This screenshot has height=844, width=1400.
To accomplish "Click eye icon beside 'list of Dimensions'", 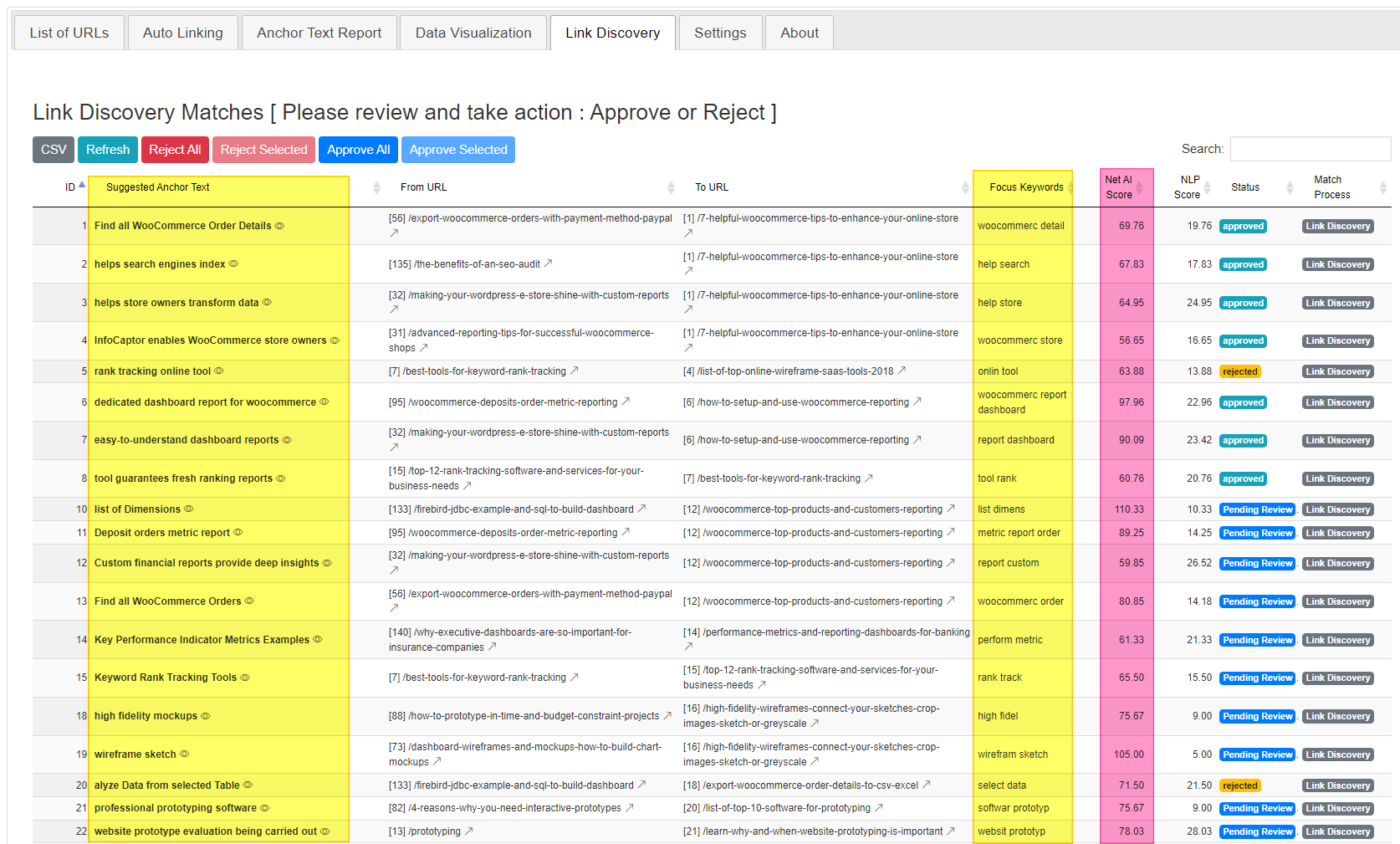I will [189, 509].
